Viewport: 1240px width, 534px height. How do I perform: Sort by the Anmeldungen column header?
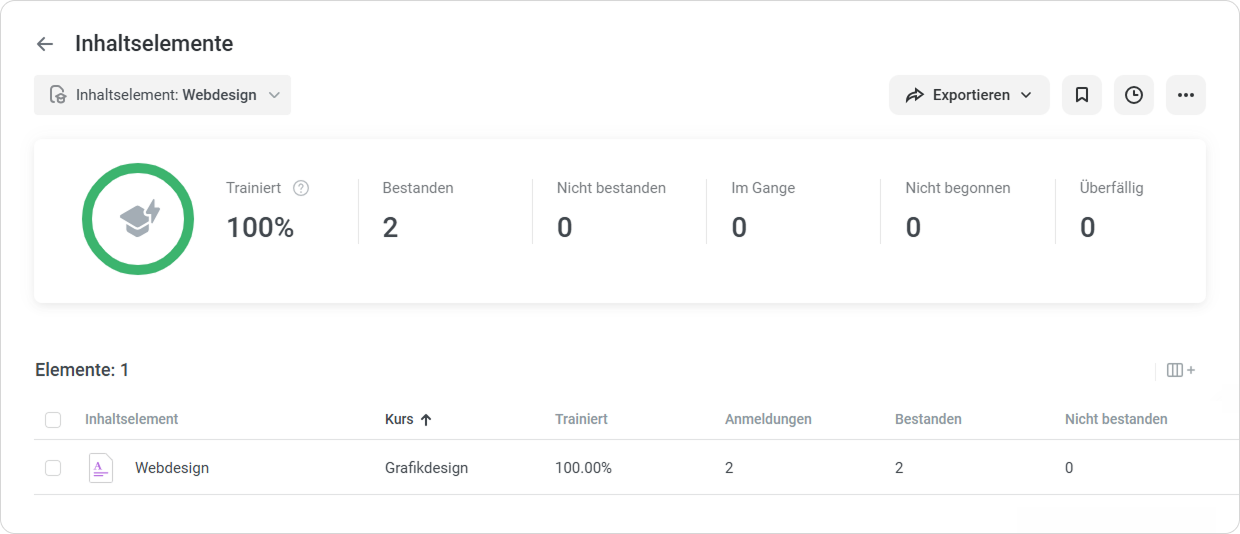(768, 419)
